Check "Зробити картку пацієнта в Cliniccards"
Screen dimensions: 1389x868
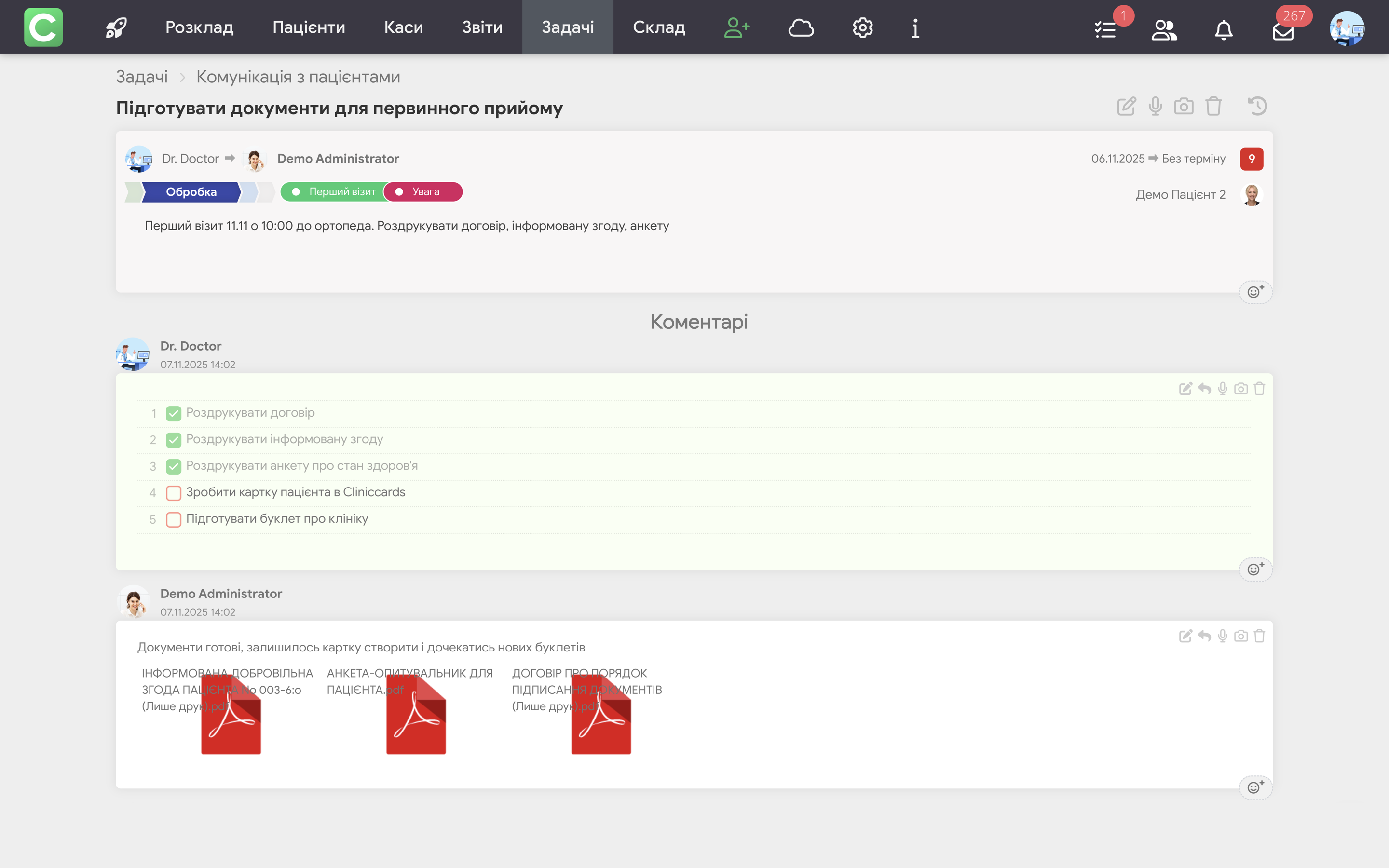point(173,492)
